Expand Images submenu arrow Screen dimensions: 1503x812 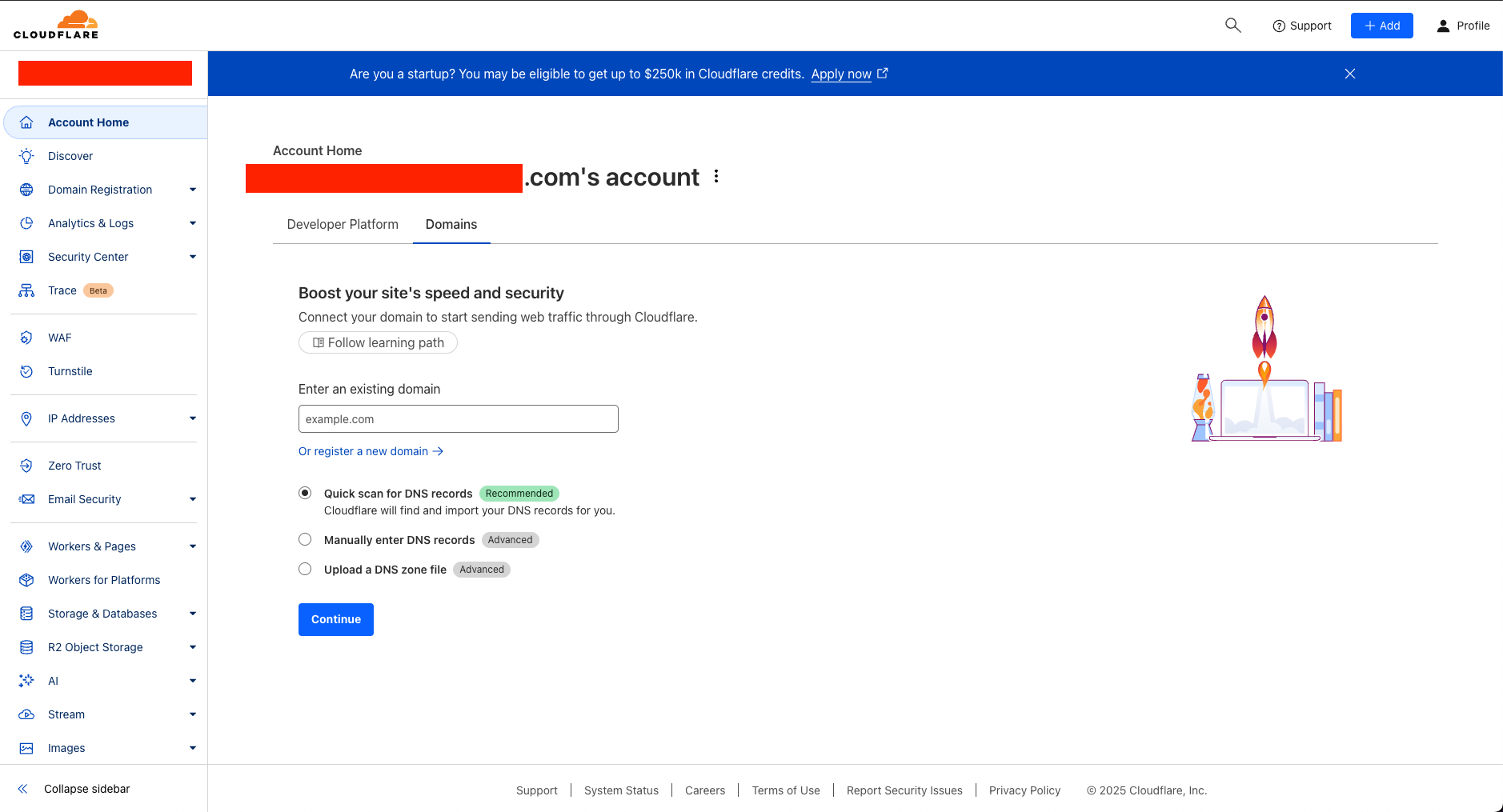pyautogui.click(x=193, y=748)
